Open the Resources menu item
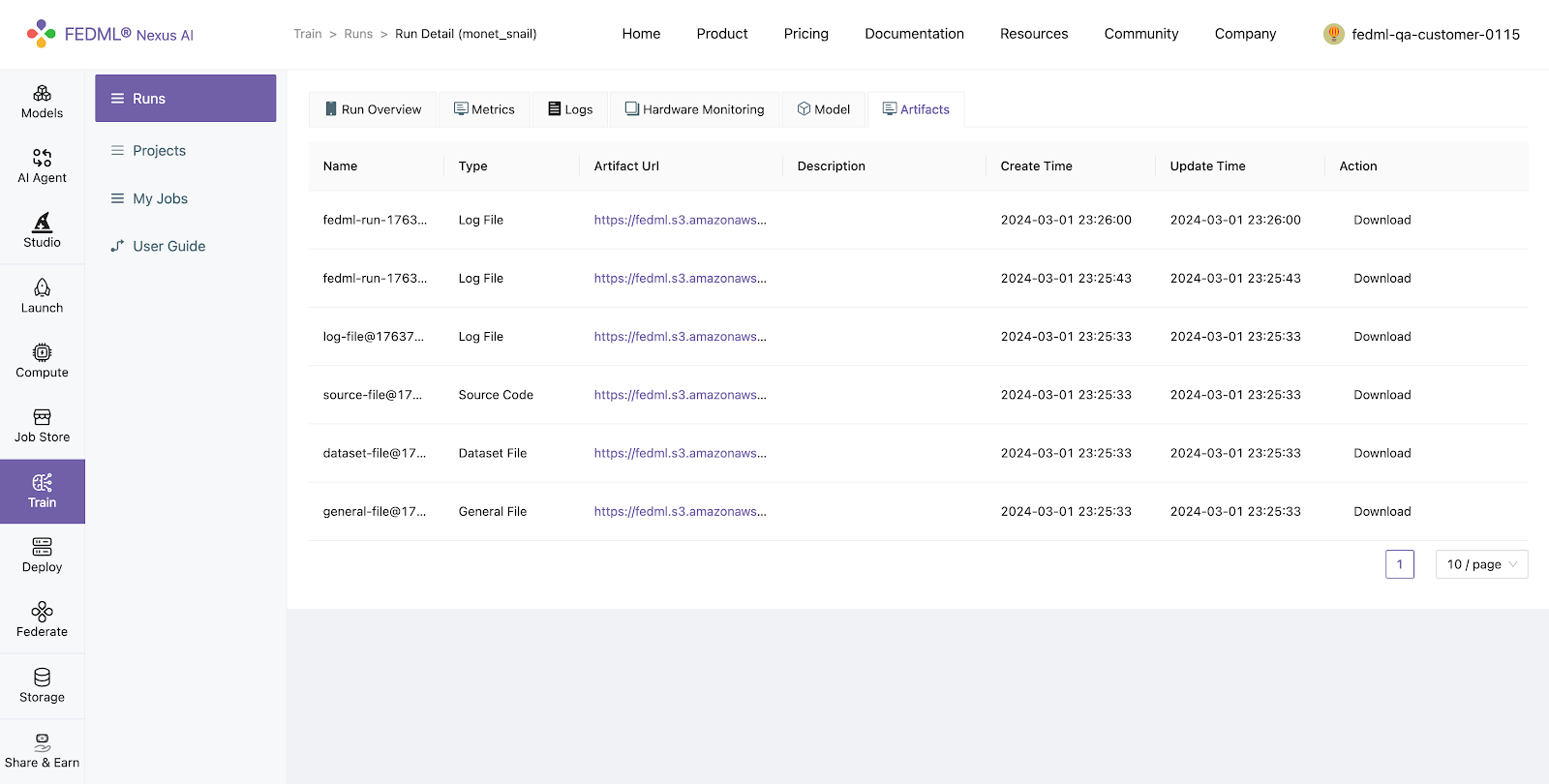The height and width of the screenshot is (784, 1549). tap(1034, 34)
